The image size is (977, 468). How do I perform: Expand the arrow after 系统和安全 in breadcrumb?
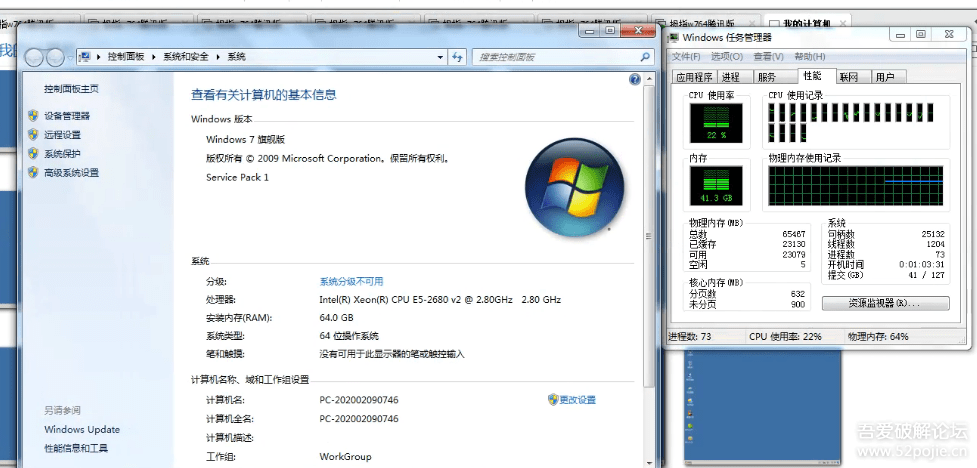(x=218, y=57)
